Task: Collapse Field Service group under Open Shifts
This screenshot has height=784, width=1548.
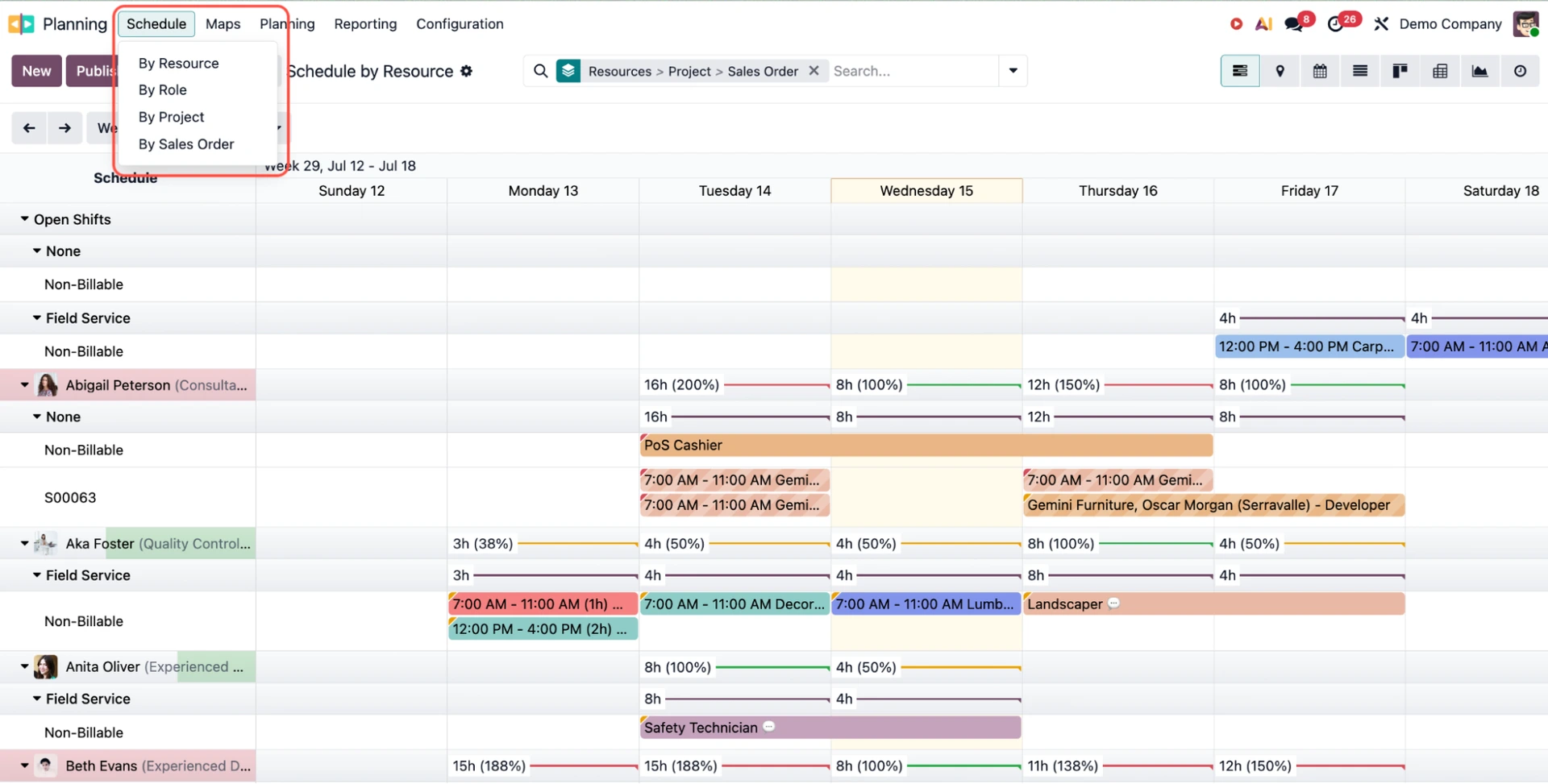Action: pyautogui.click(x=36, y=318)
